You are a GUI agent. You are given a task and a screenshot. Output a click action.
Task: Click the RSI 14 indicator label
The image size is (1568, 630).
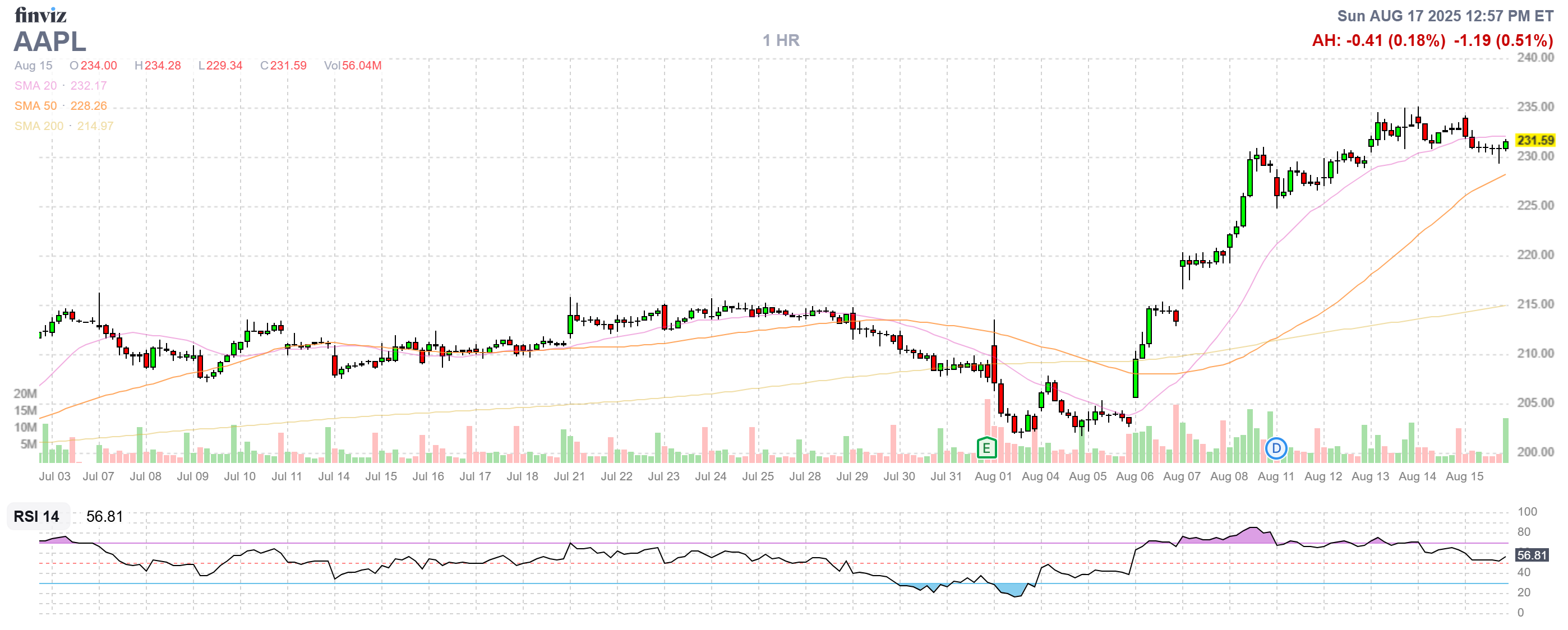pyautogui.click(x=36, y=516)
